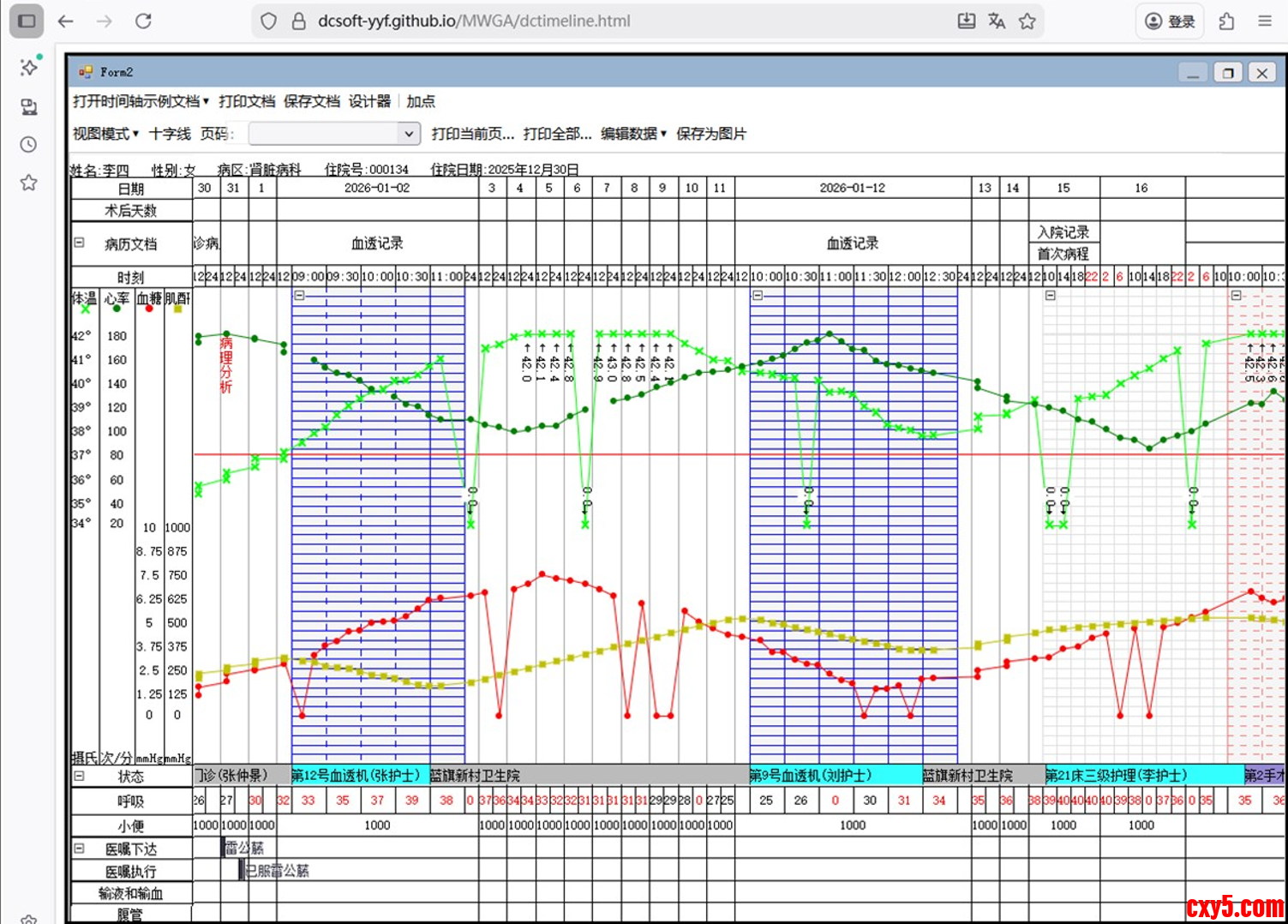Toggle the 十字线 crosshair option
1288x924 pixels.
170,134
